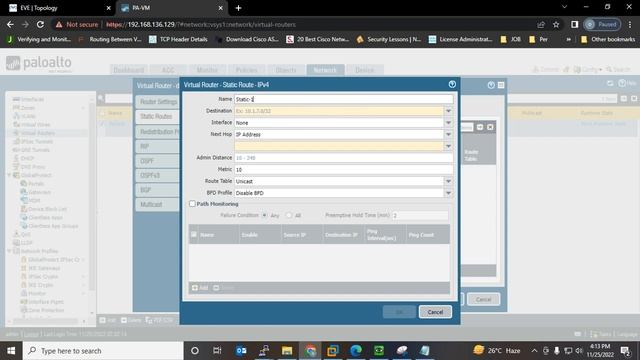The height and width of the screenshot is (360, 640).
Task: Click the browser back arrow
Action: tap(10, 24)
